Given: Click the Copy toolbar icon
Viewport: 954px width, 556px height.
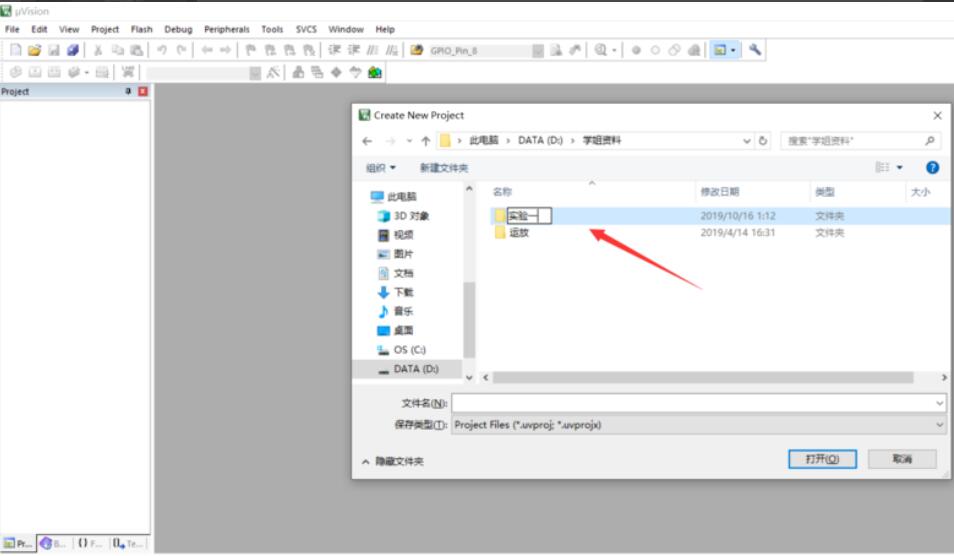Looking at the screenshot, I should [117, 50].
